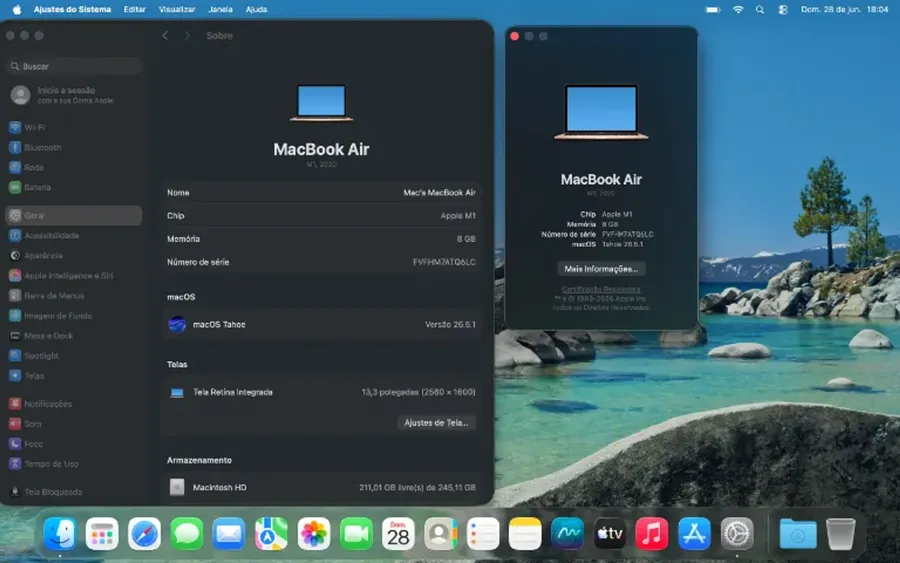Click System Settings gear in the Dock
This screenshot has height=563, width=900.
pos(737,534)
